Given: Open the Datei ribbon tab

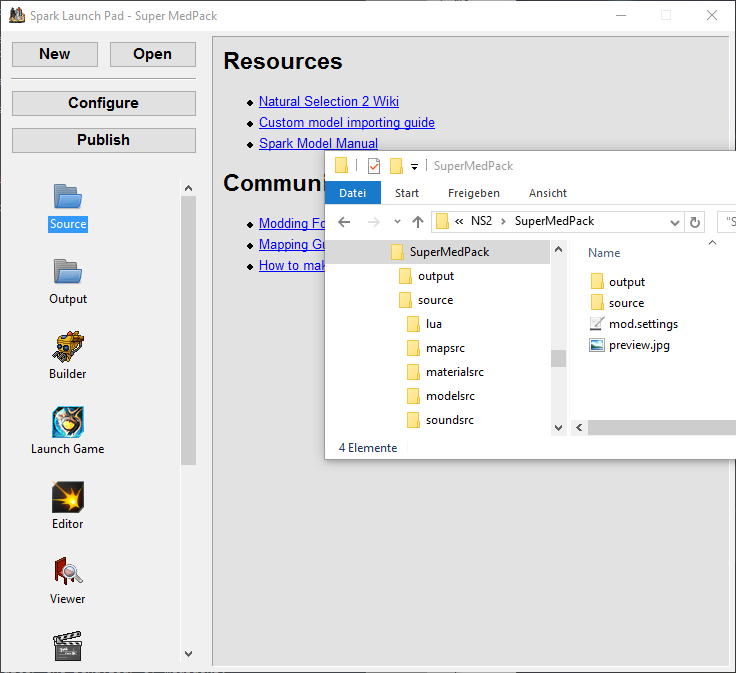Looking at the screenshot, I should point(353,193).
